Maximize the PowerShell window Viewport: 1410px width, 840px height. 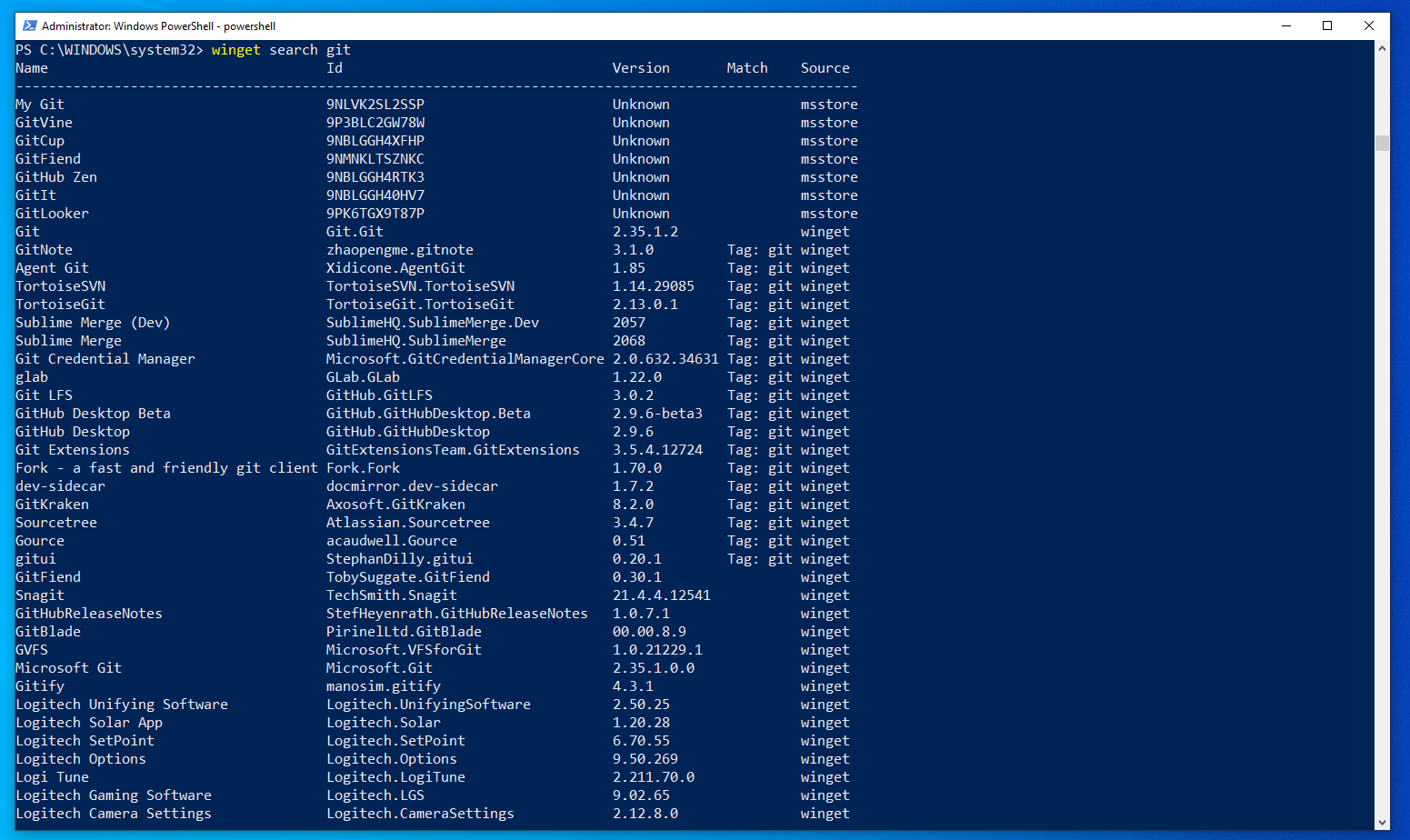click(1327, 26)
